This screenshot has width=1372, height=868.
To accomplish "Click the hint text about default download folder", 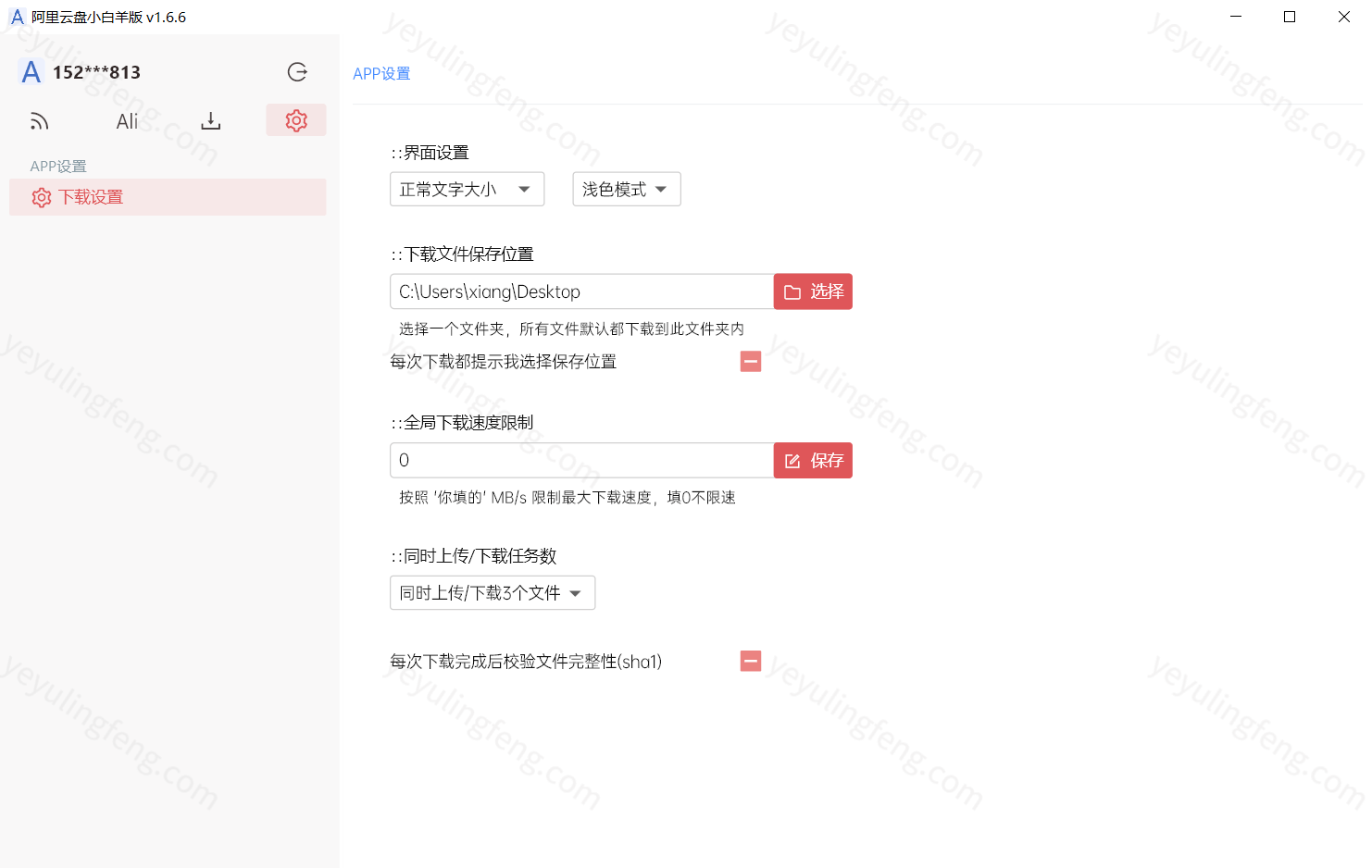I will click(x=571, y=329).
